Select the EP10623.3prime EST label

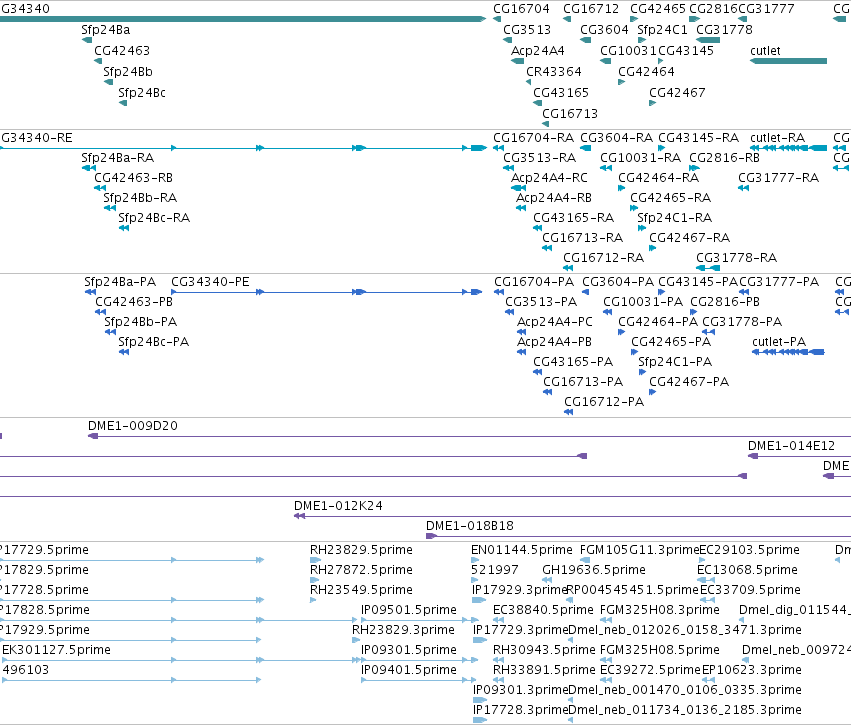[752, 670]
